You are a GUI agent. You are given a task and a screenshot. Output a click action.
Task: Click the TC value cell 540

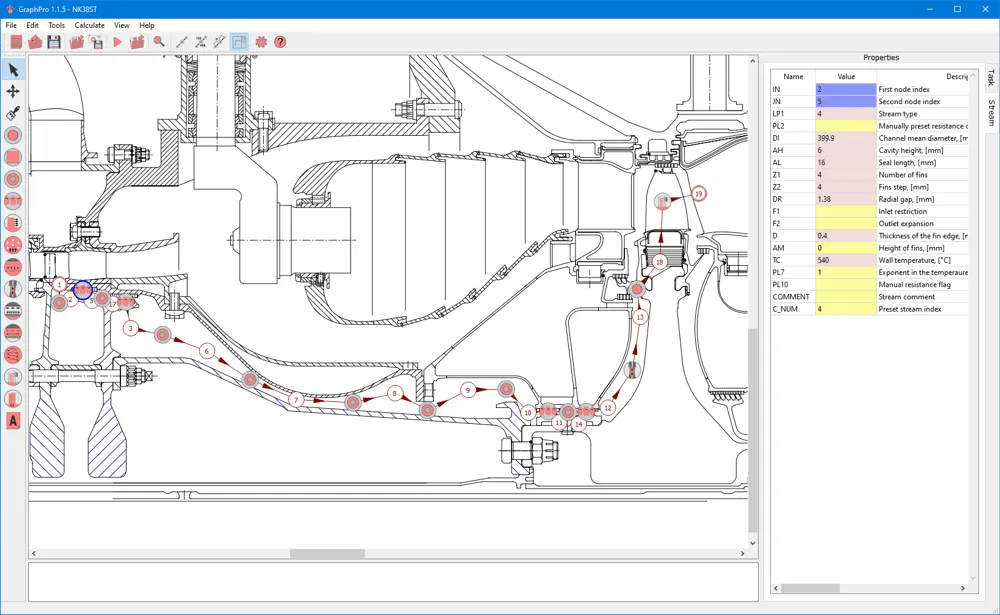846,260
